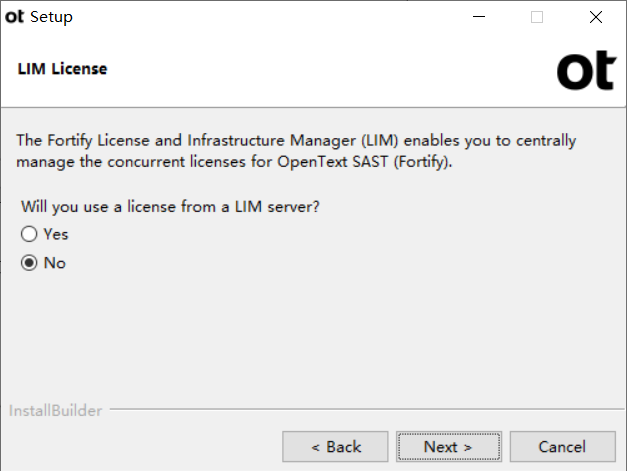Select the Yes radio button
The height and width of the screenshot is (471, 627).
(29, 234)
